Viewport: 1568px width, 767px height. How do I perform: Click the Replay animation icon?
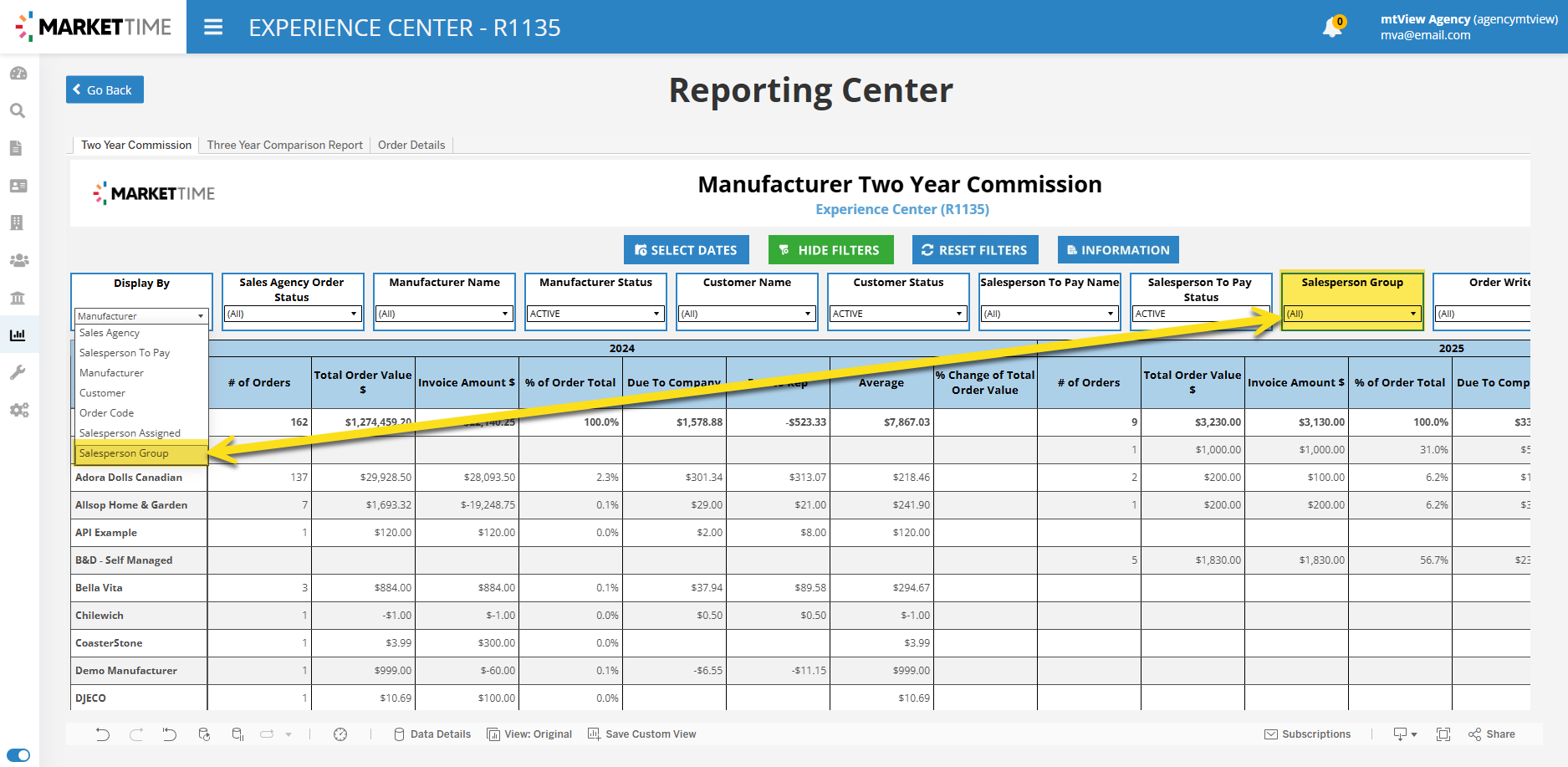tap(268, 734)
